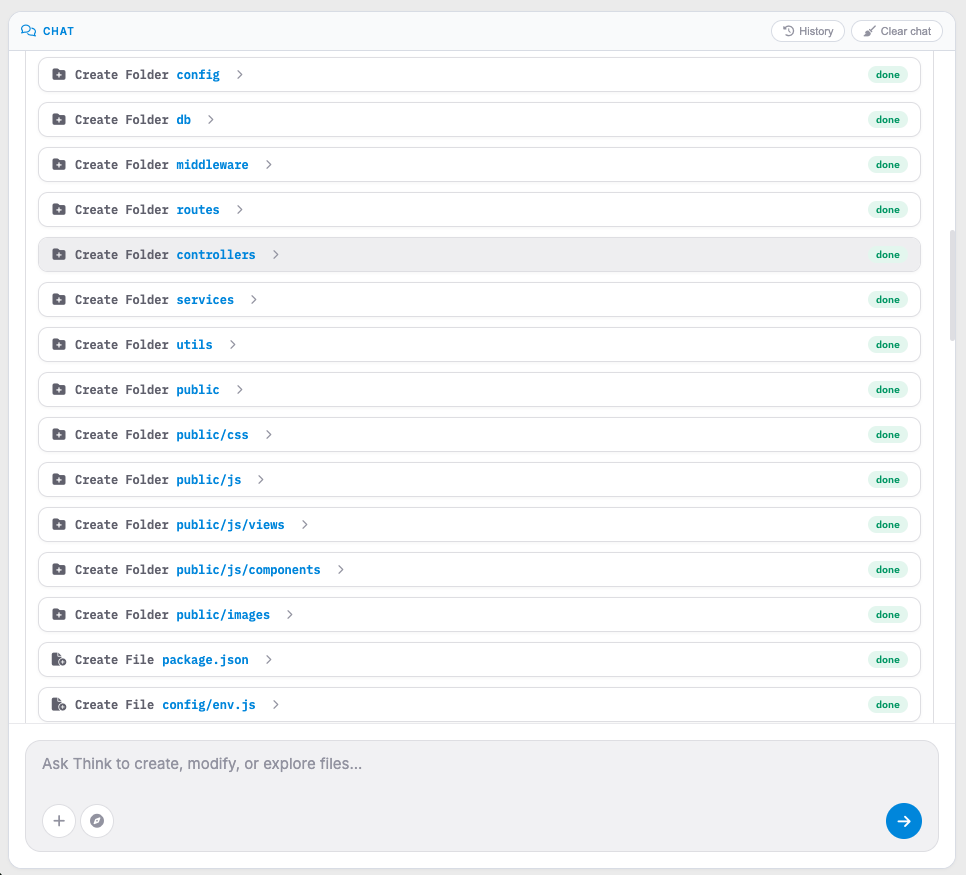Expand the config folder chevron

tap(240, 75)
